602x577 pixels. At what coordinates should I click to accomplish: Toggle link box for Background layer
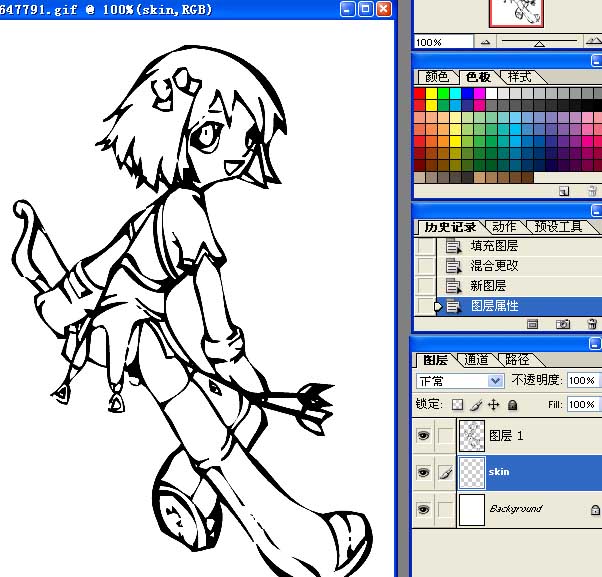445,509
